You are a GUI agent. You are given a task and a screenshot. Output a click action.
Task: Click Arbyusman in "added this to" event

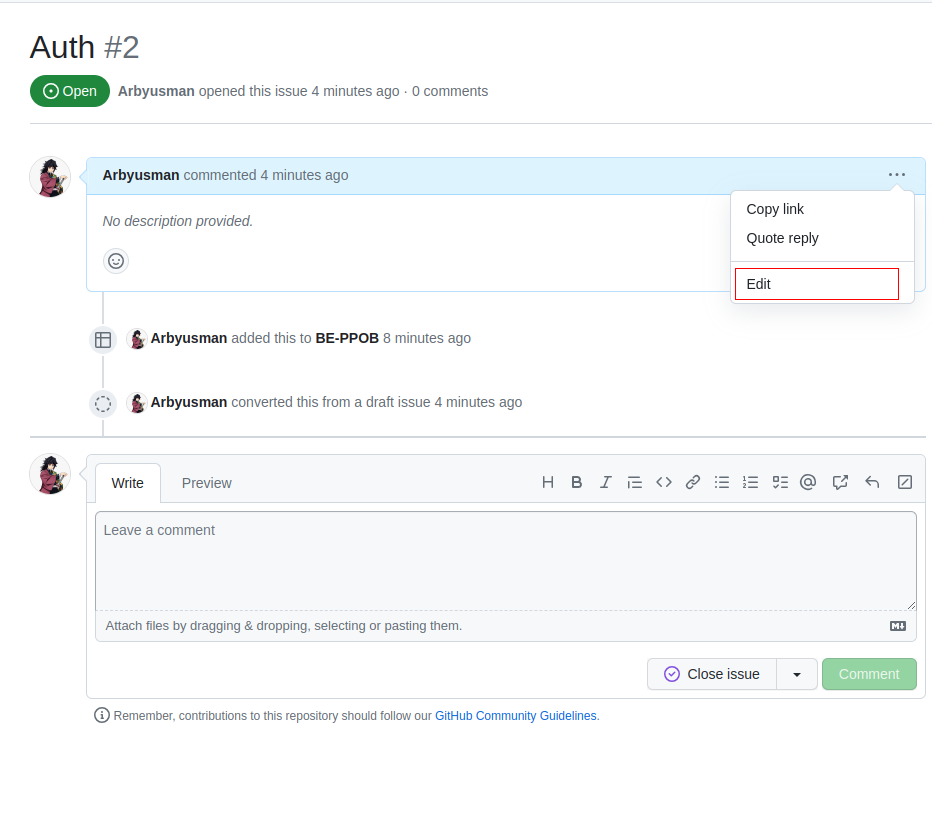point(188,338)
